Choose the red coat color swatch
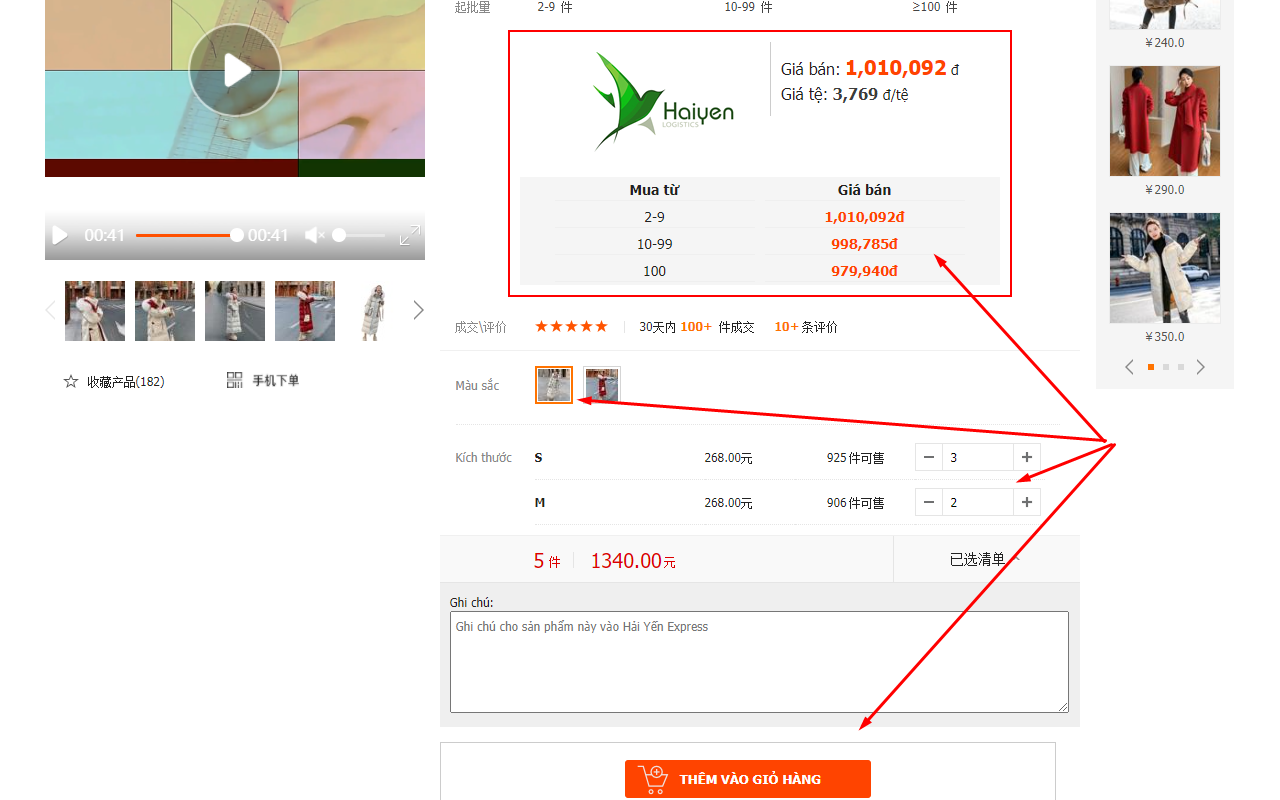Screen dimensions: 1280x800 (602, 385)
